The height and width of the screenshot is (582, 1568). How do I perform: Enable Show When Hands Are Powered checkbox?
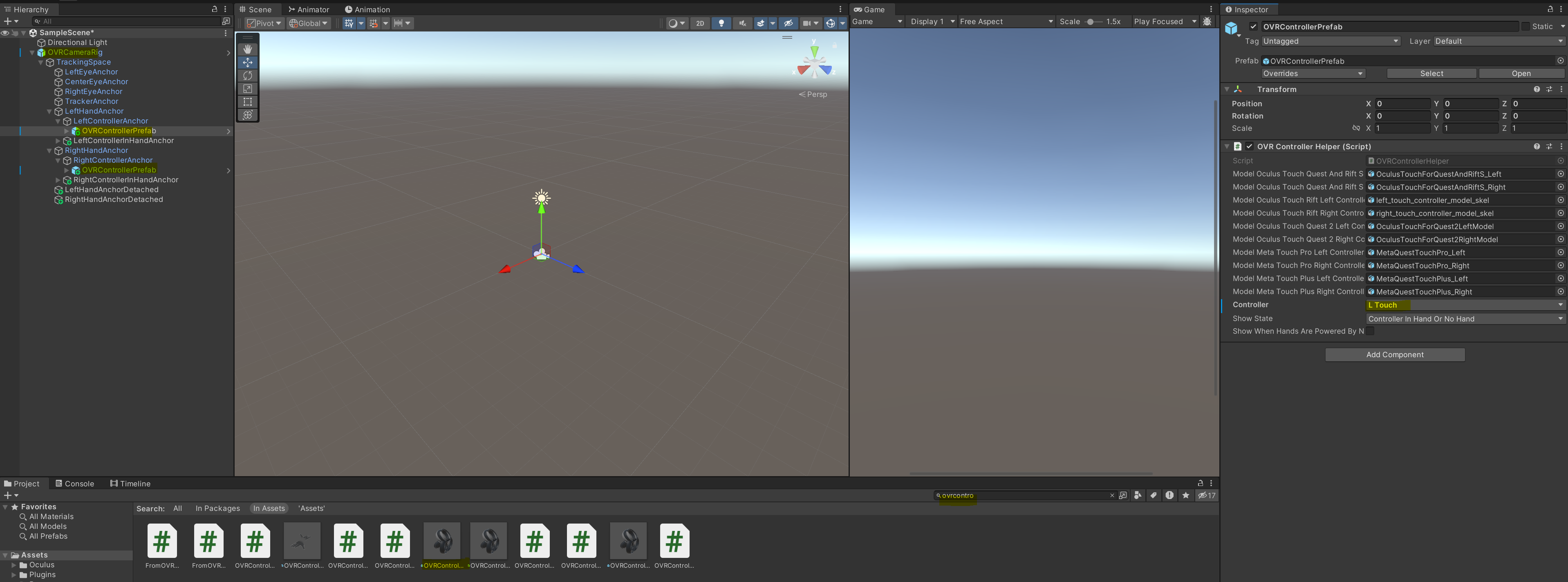point(1370,331)
